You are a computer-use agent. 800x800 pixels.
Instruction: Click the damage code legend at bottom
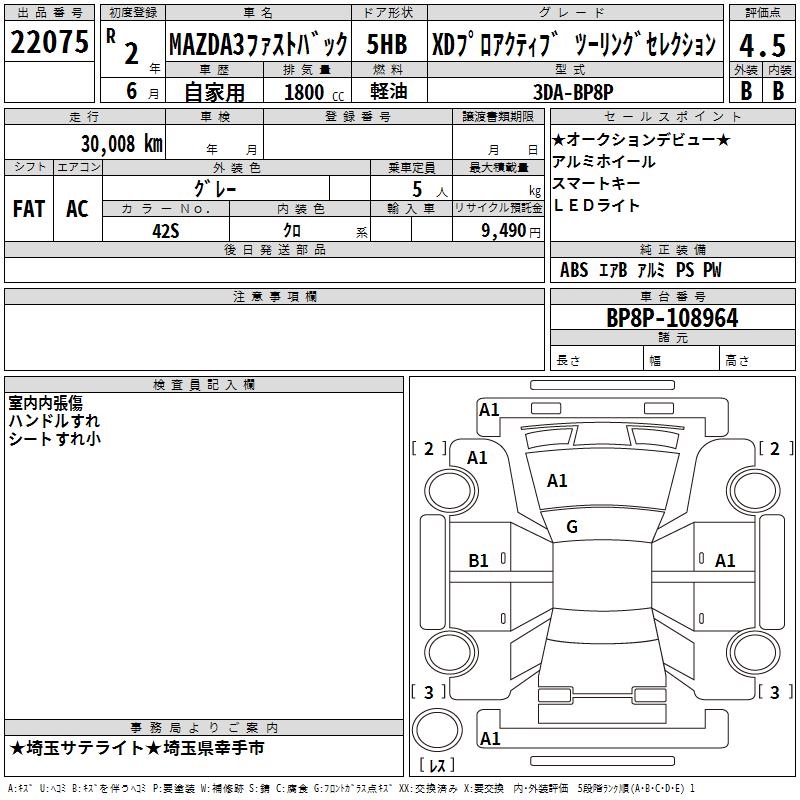click(x=351, y=788)
